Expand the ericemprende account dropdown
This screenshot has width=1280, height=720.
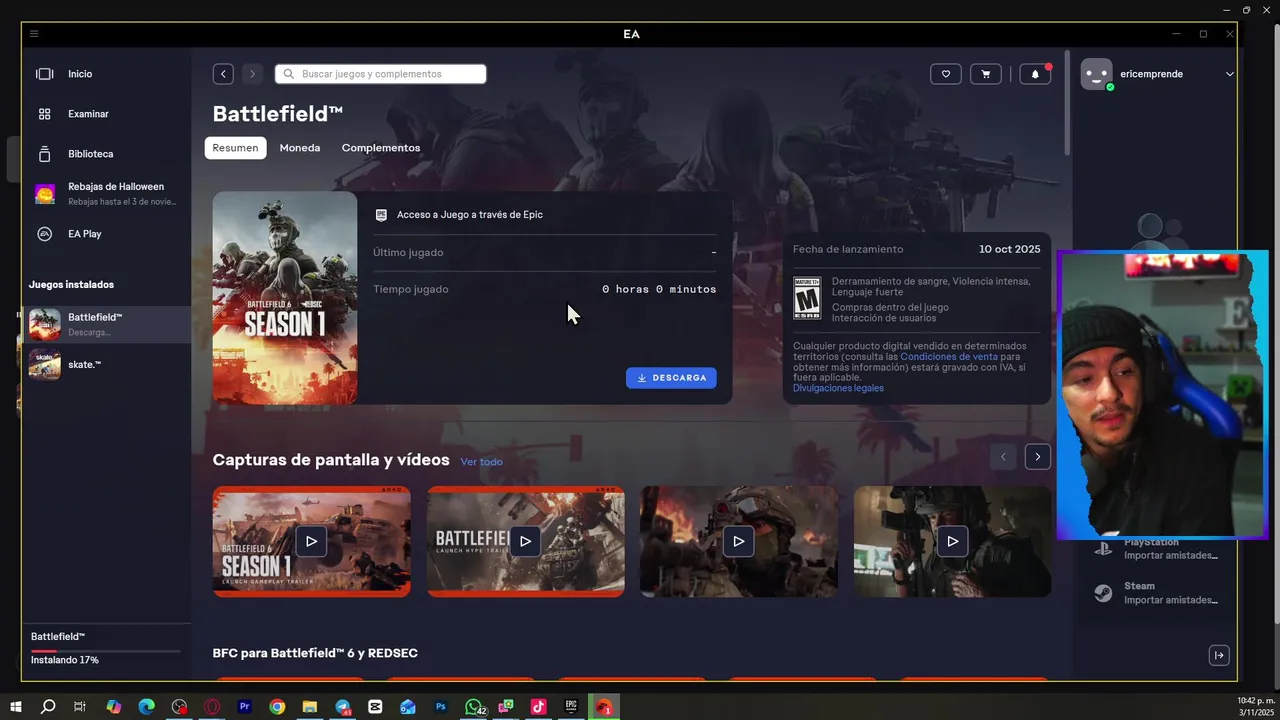[x=1229, y=74]
